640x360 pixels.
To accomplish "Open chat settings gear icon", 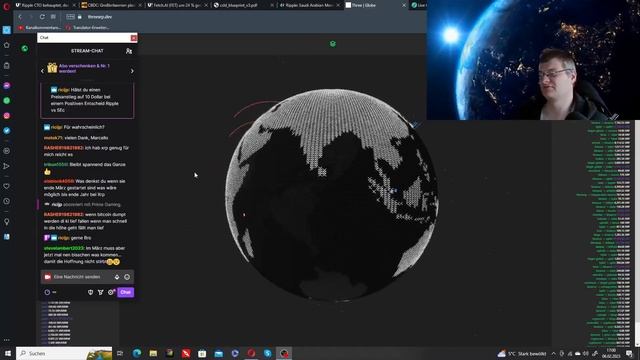I will (111, 292).
